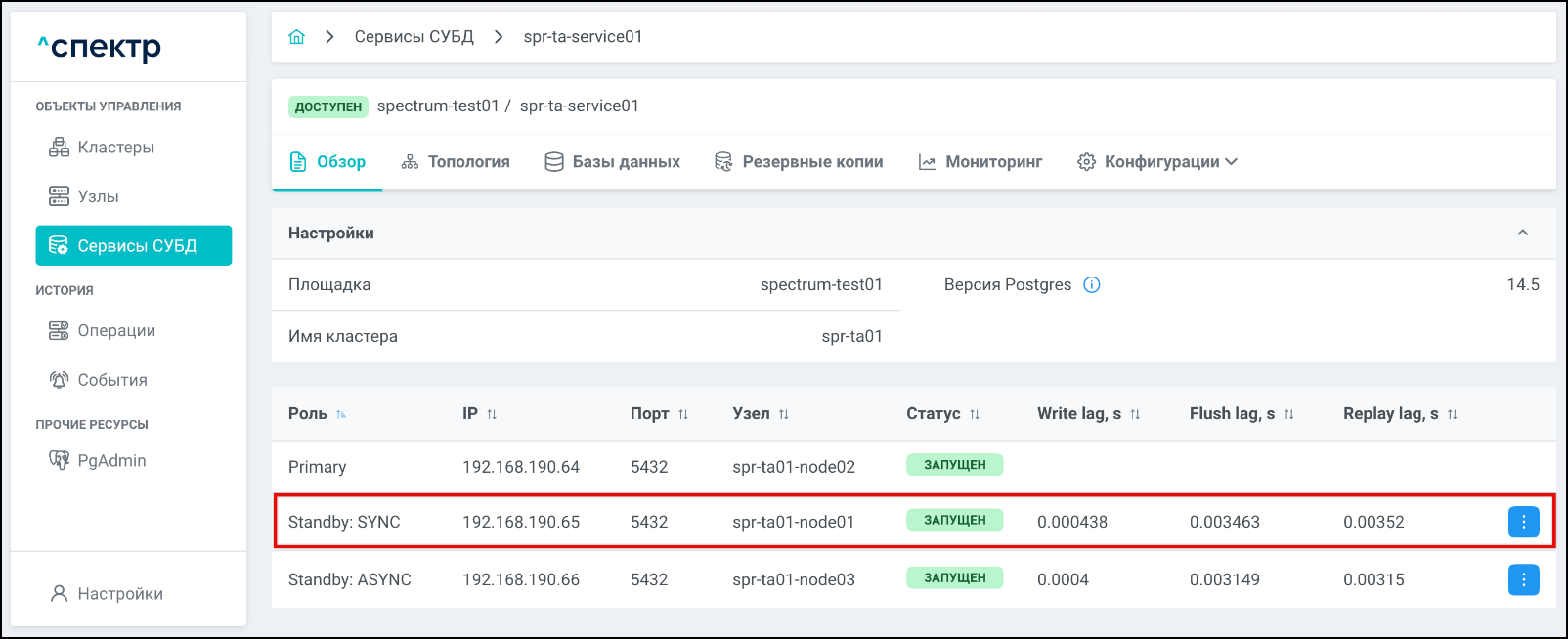The height and width of the screenshot is (639, 1568).
Task: Open Настройки at the sidebar bottom
Action: point(119,594)
